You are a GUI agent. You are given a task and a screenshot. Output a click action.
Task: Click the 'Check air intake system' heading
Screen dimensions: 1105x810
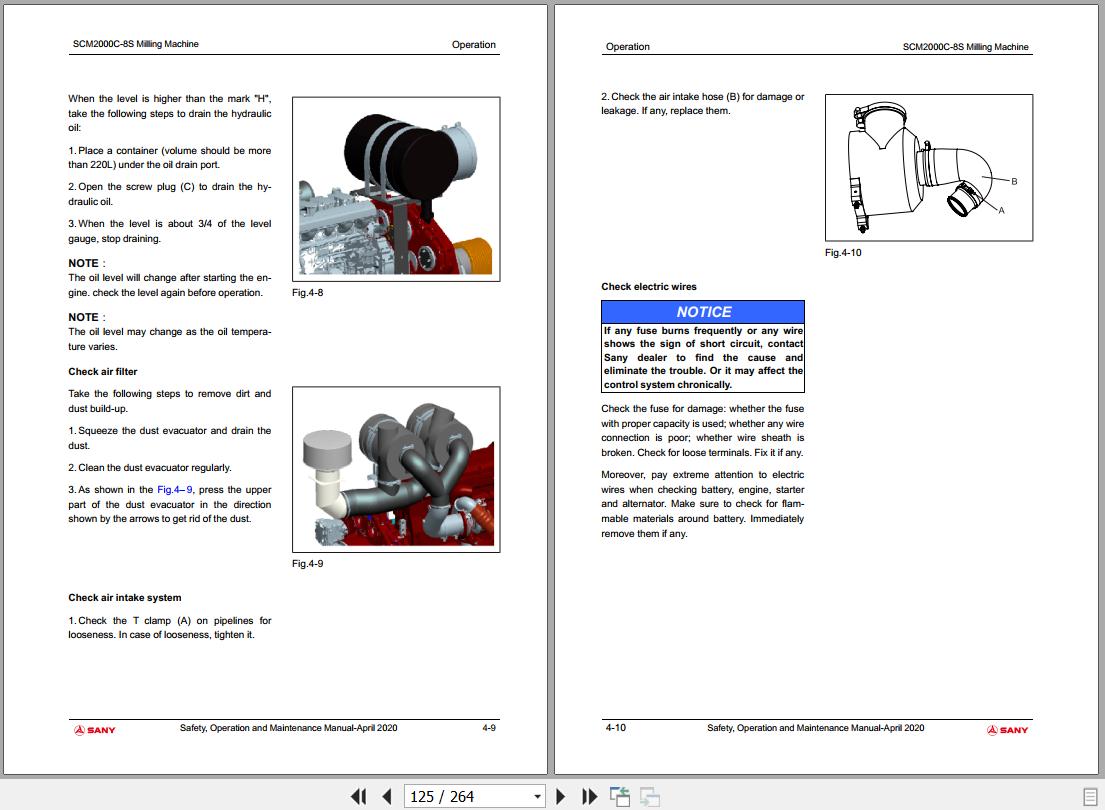tap(125, 598)
